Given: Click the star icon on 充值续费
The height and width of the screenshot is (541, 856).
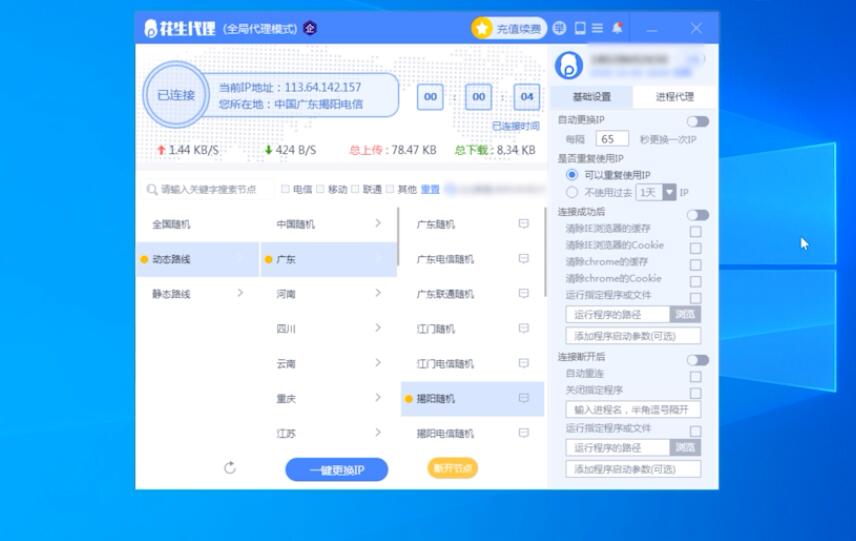Looking at the screenshot, I should point(483,28).
